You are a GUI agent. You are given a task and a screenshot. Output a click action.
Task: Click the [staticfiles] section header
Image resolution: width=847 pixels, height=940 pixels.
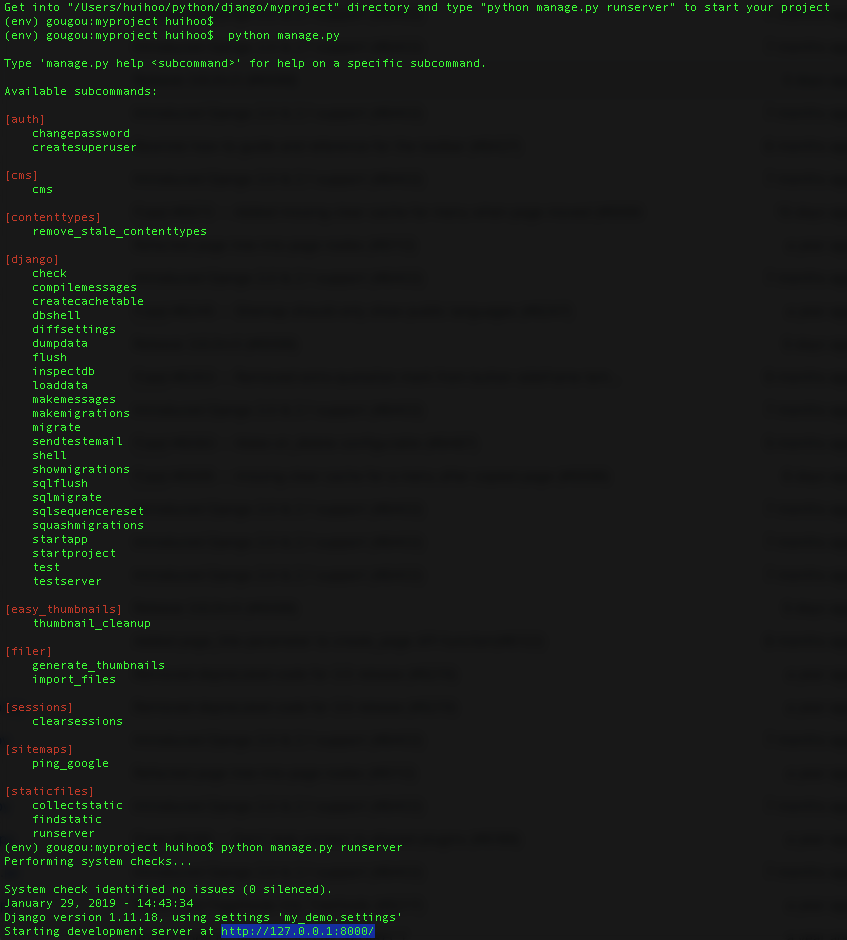click(49, 791)
